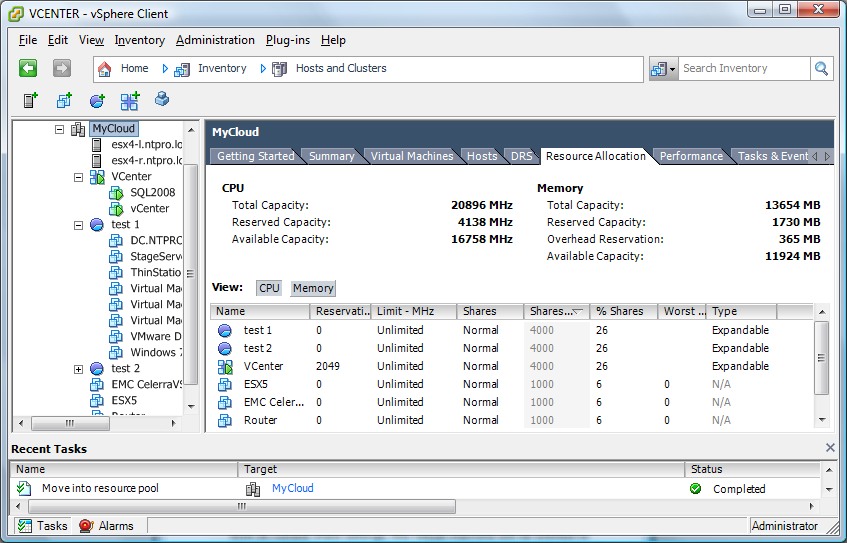Click the magnifier search icon
This screenshot has width=847, height=543.
(x=822, y=69)
